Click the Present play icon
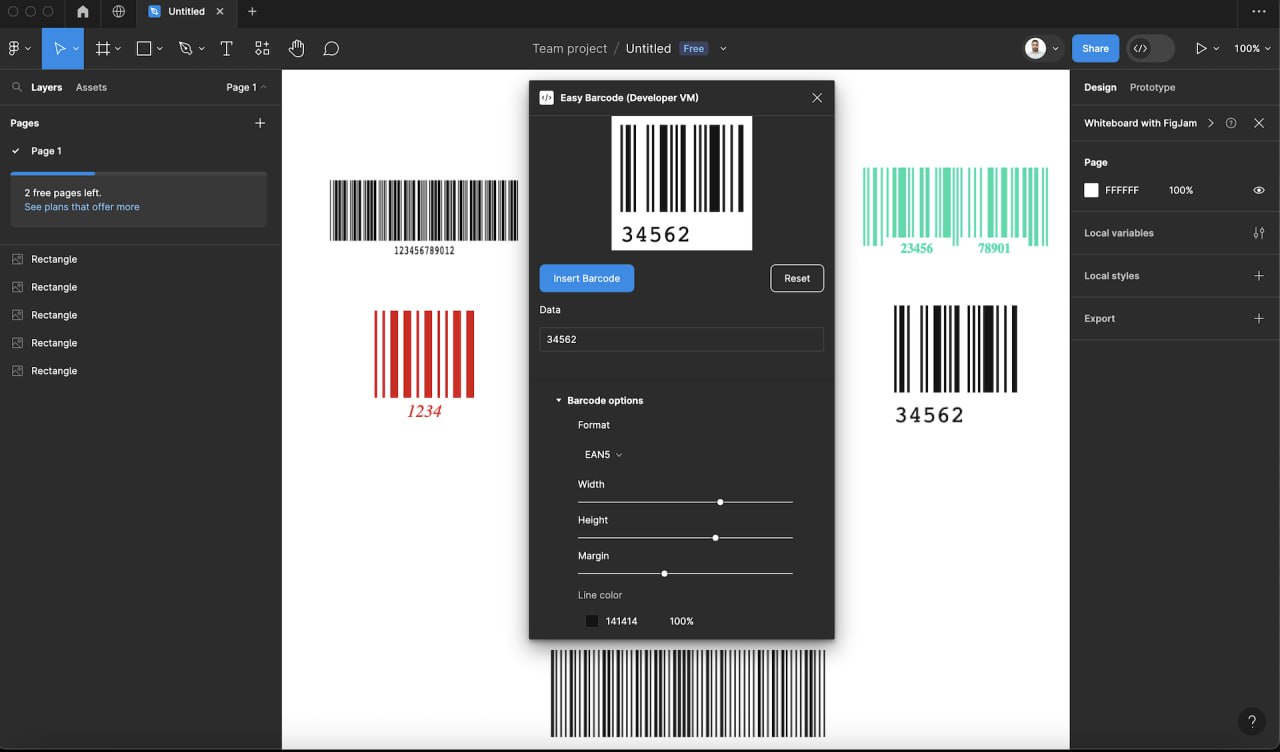 coord(1201,48)
